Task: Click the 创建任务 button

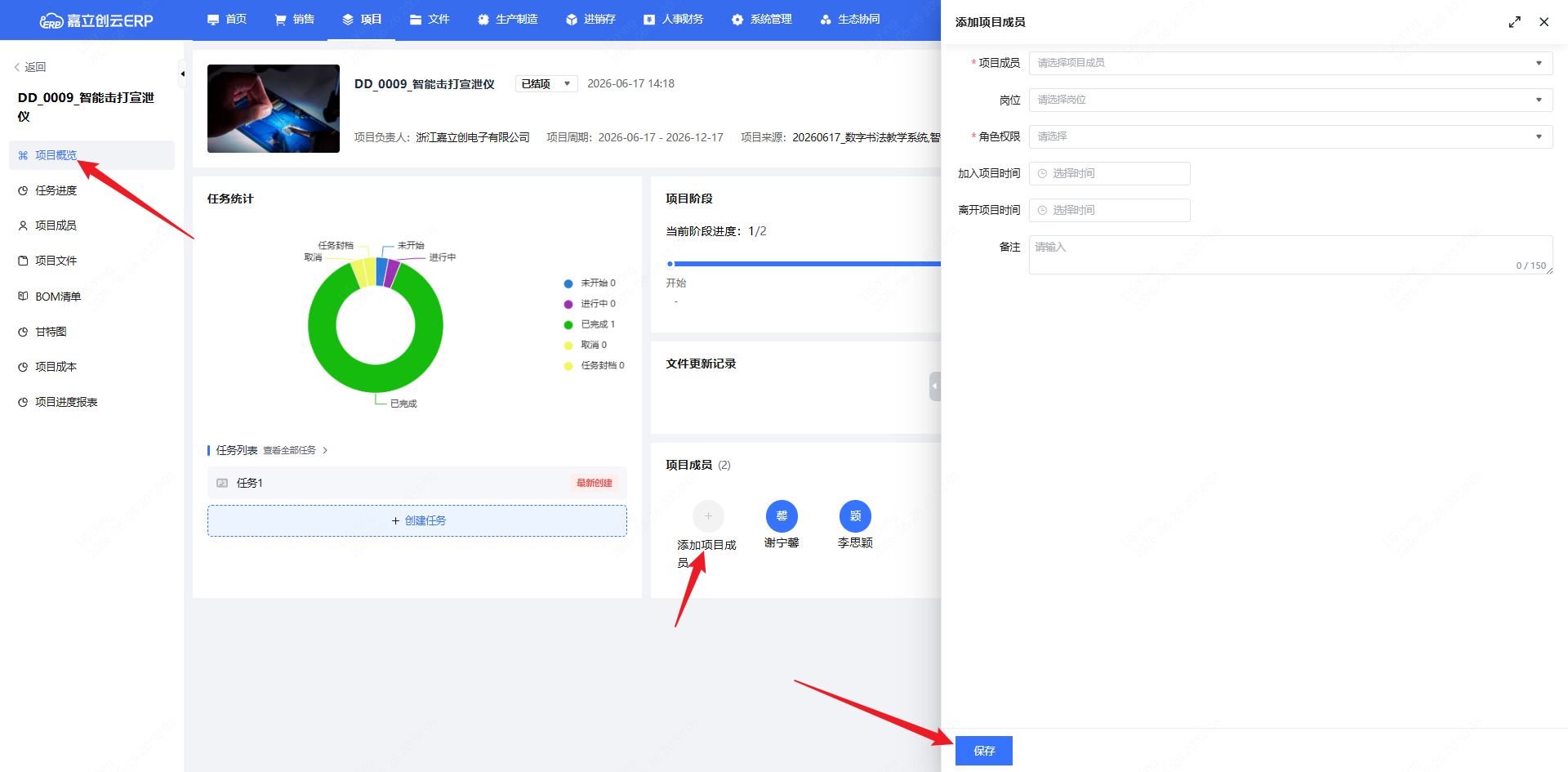Action: point(417,520)
